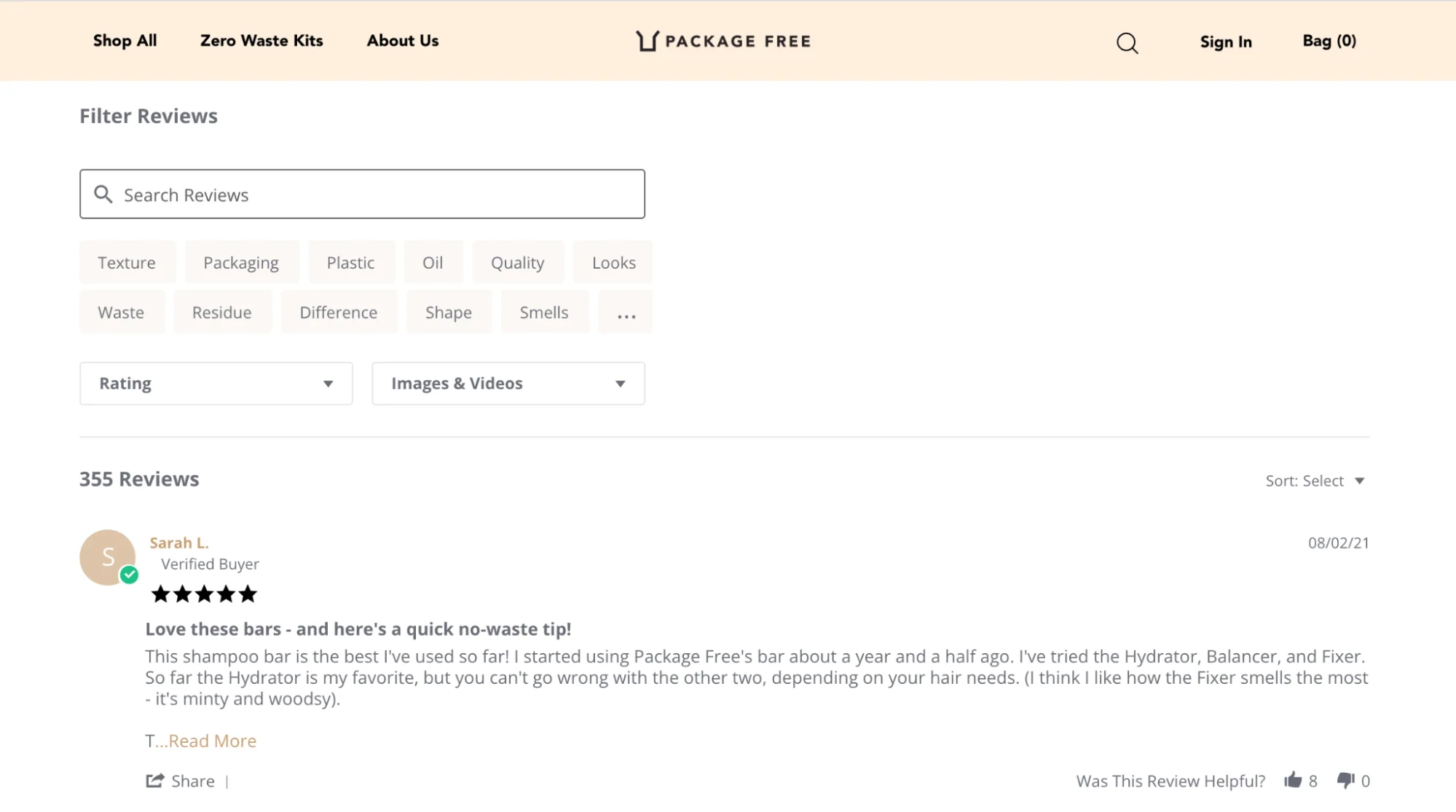Expand the Images & Videos dropdown
Viewport: 1456px width, 812px height.
tap(508, 383)
